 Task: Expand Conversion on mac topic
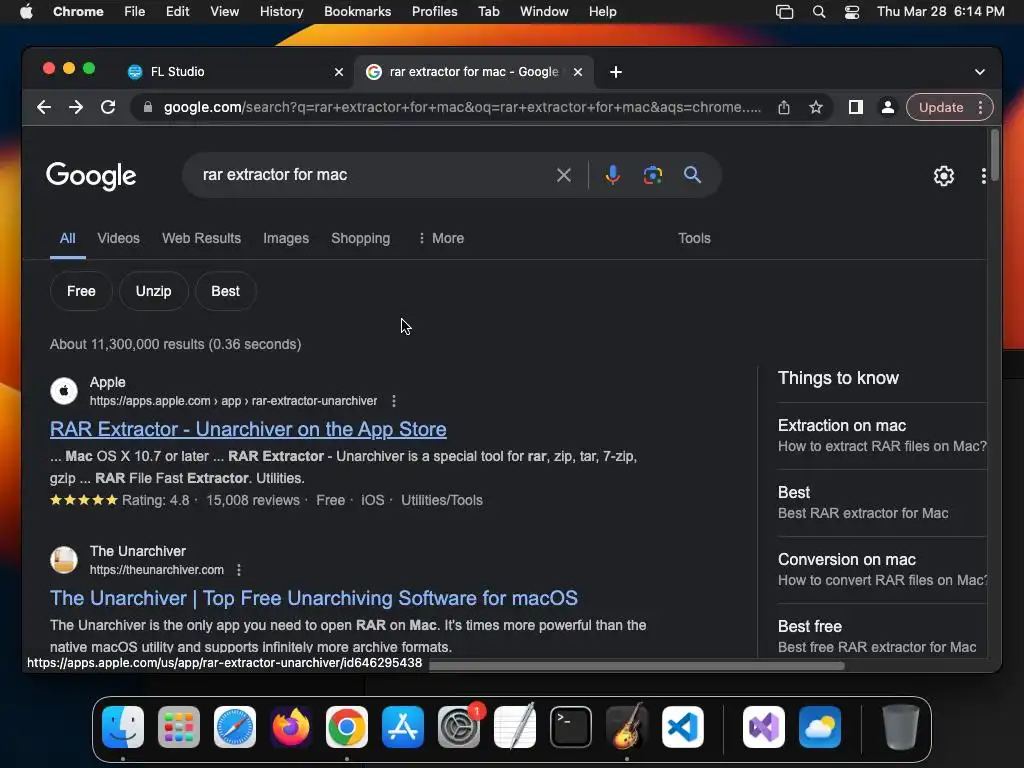[x=882, y=569]
